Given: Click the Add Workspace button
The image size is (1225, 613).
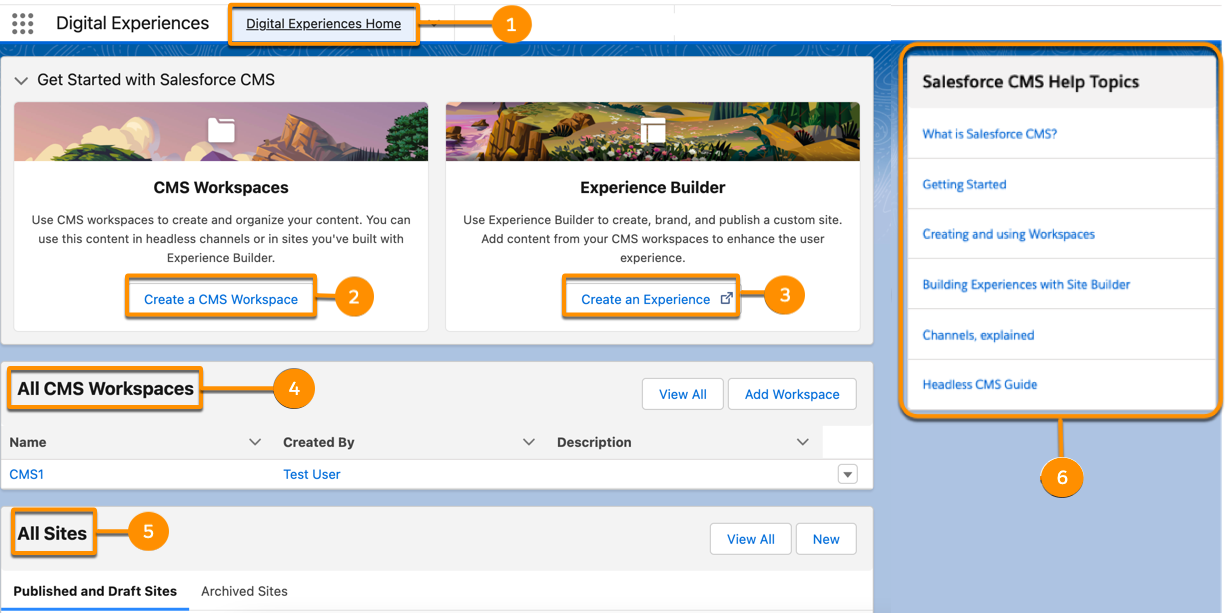Looking at the screenshot, I should (x=792, y=394).
